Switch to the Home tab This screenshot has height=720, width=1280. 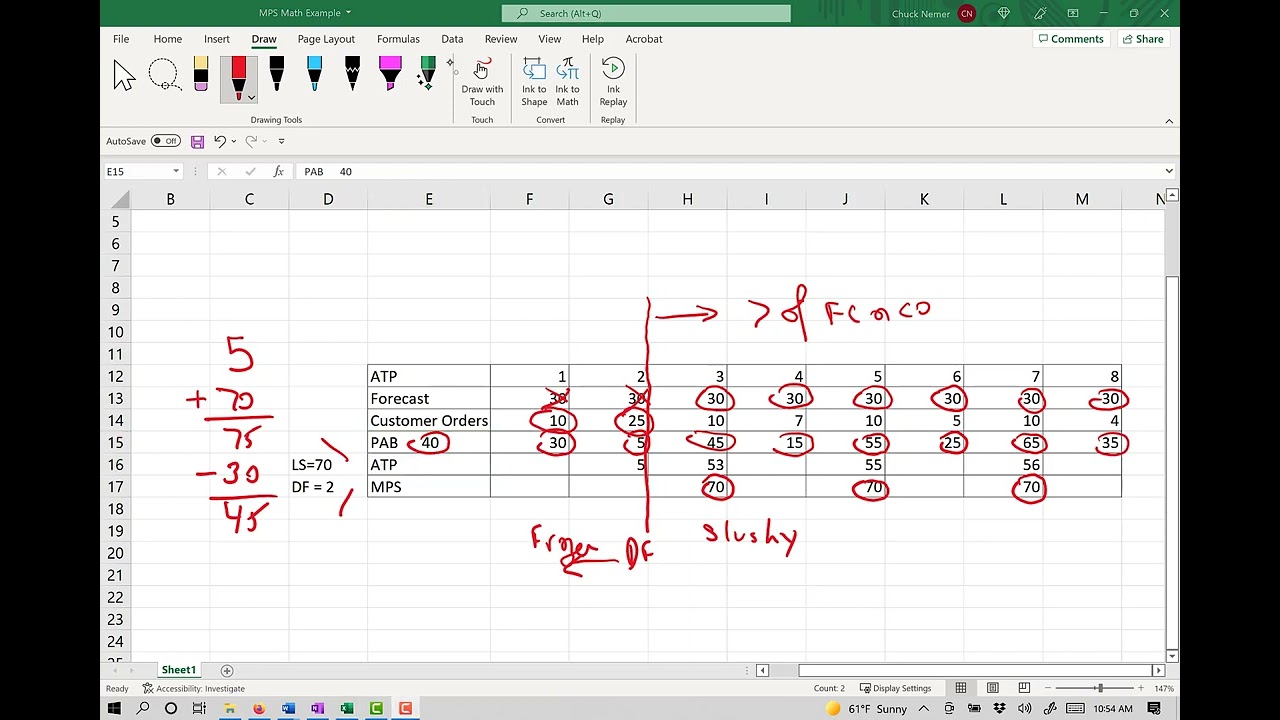[x=168, y=39]
